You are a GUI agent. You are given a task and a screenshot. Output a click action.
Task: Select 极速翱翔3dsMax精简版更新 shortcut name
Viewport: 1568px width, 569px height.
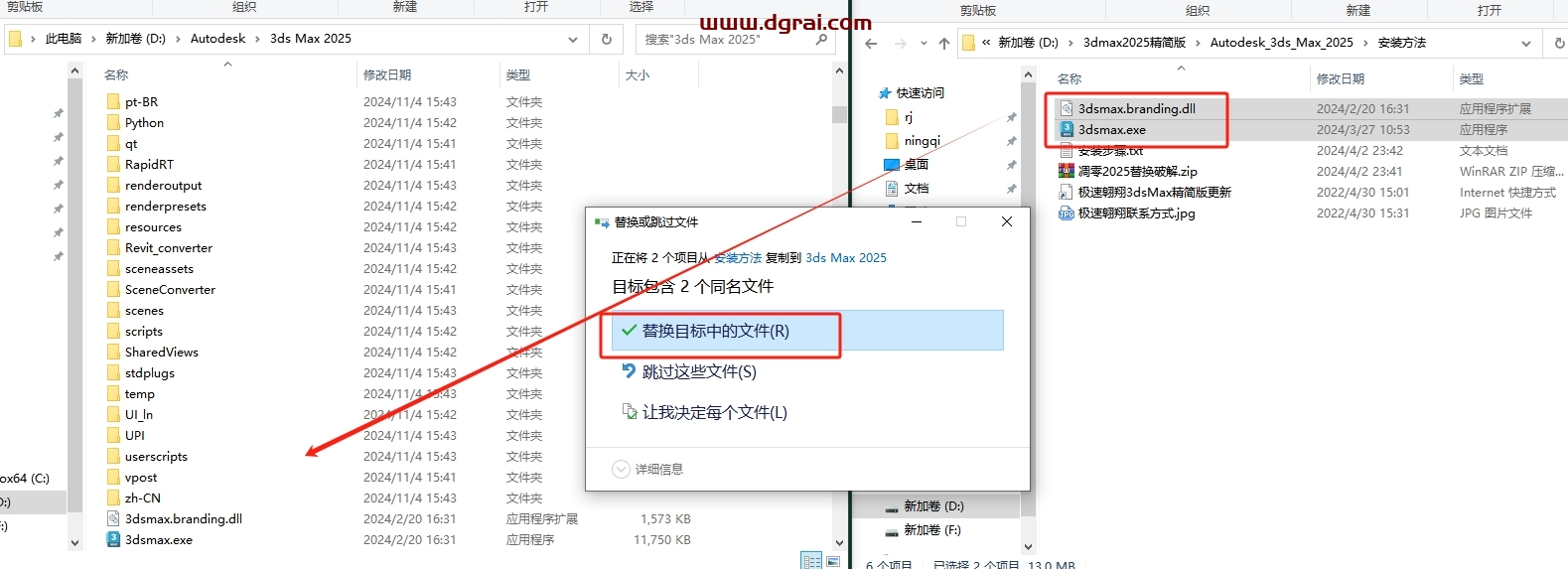coord(1155,192)
